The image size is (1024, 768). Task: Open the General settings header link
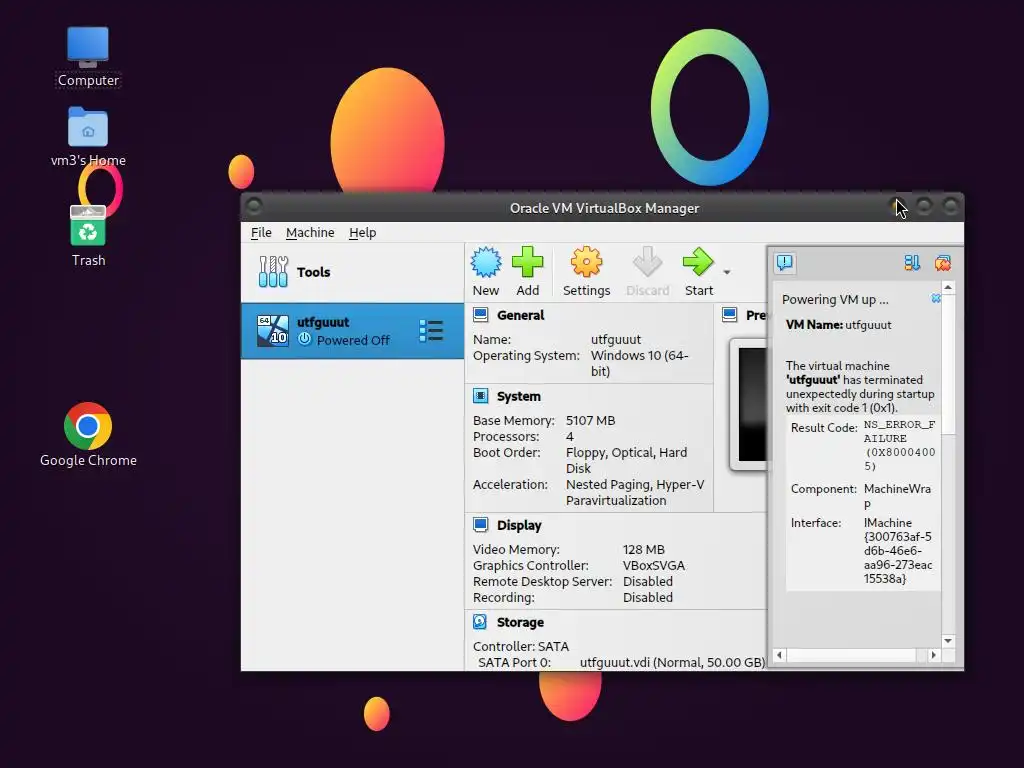[x=520, y=315]
